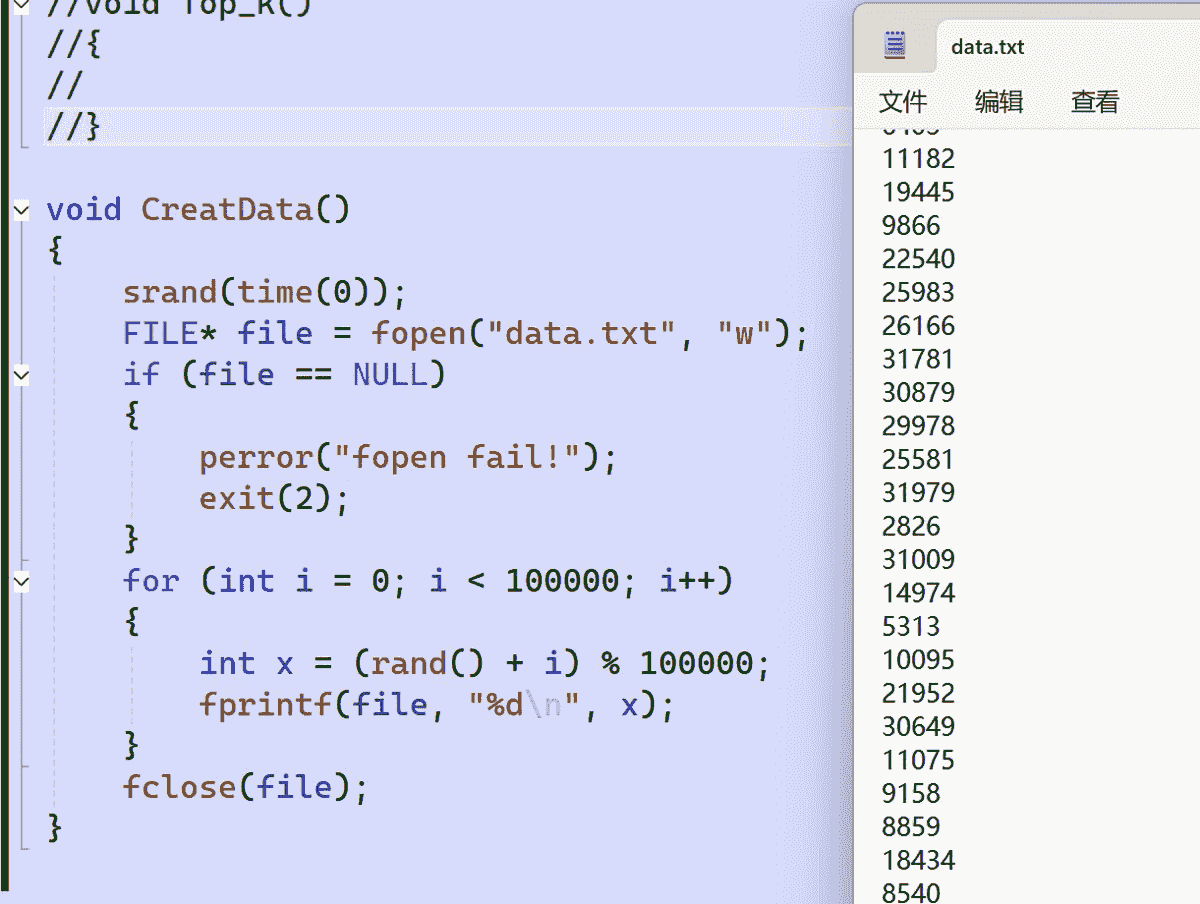Screen dimensions: 1200x904
Task: Click the value 11075 in data.txt
Action: tap(918, 760)
